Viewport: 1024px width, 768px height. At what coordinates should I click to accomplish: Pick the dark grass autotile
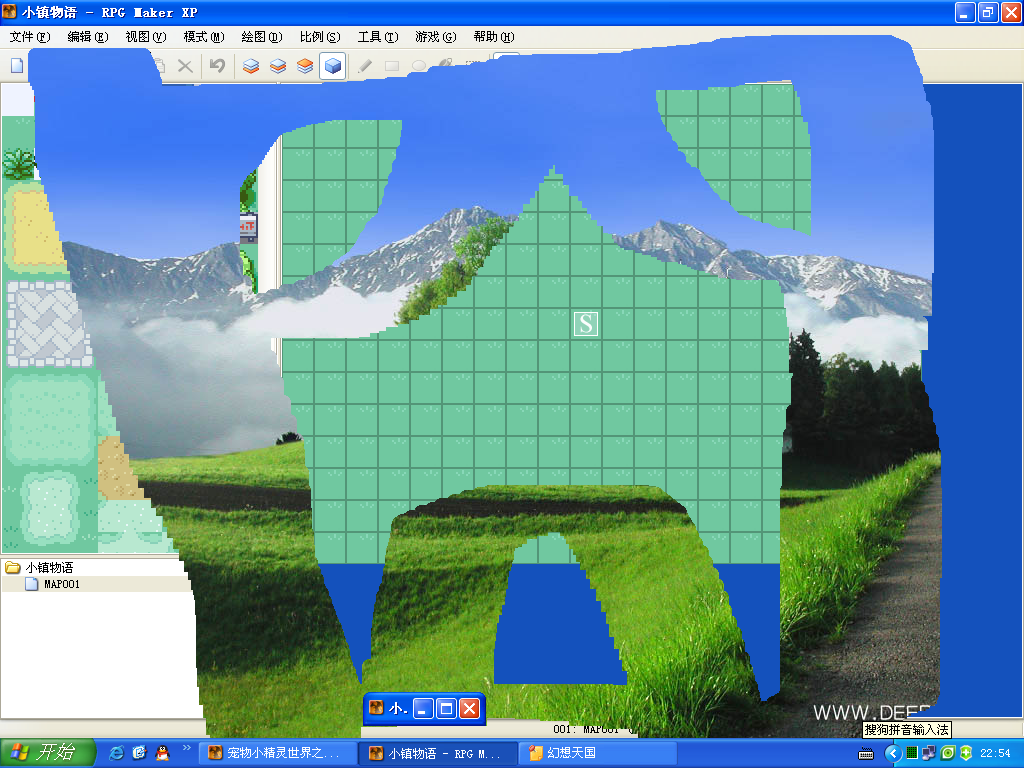click(49, 418)
